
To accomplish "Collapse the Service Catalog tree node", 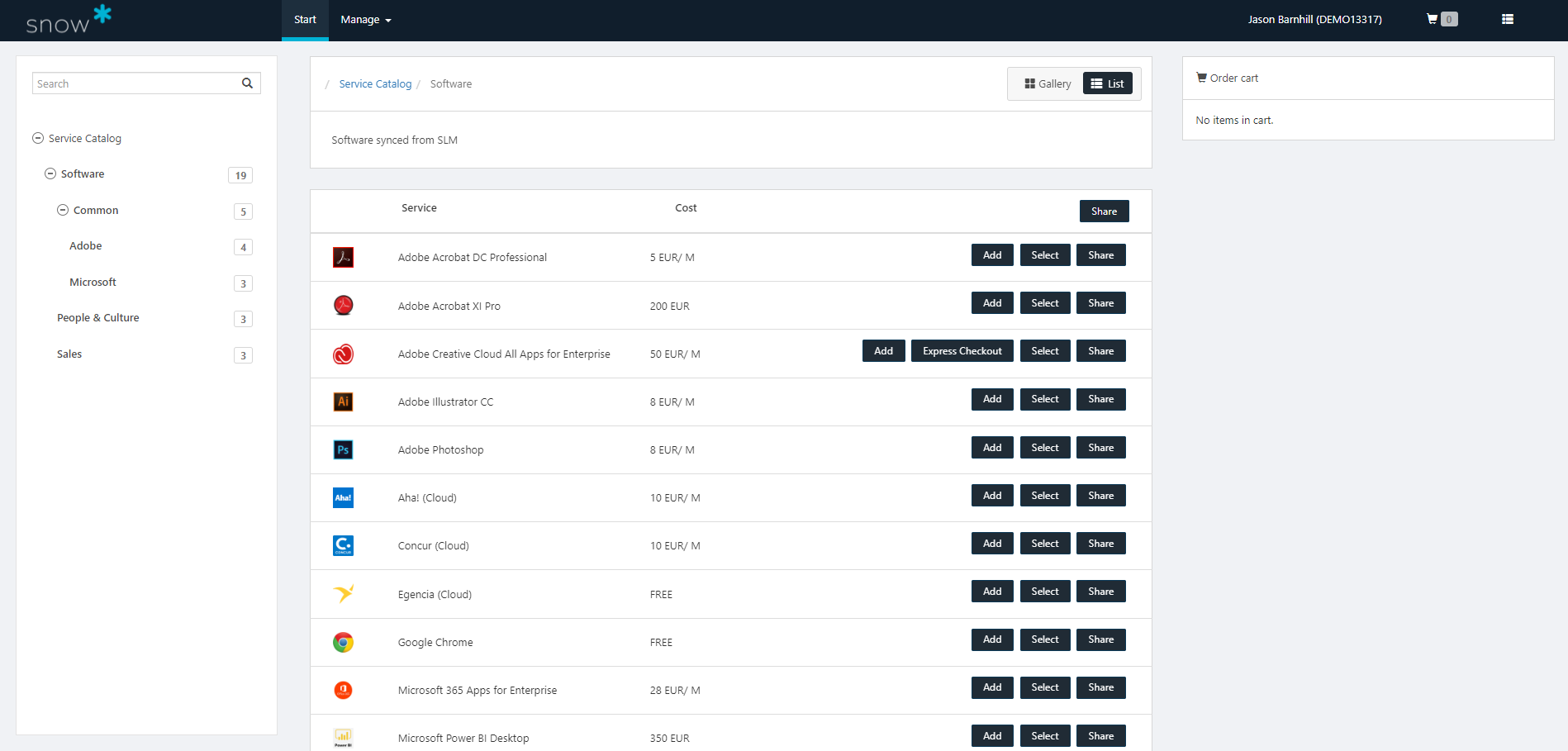I will coord(38,138).
